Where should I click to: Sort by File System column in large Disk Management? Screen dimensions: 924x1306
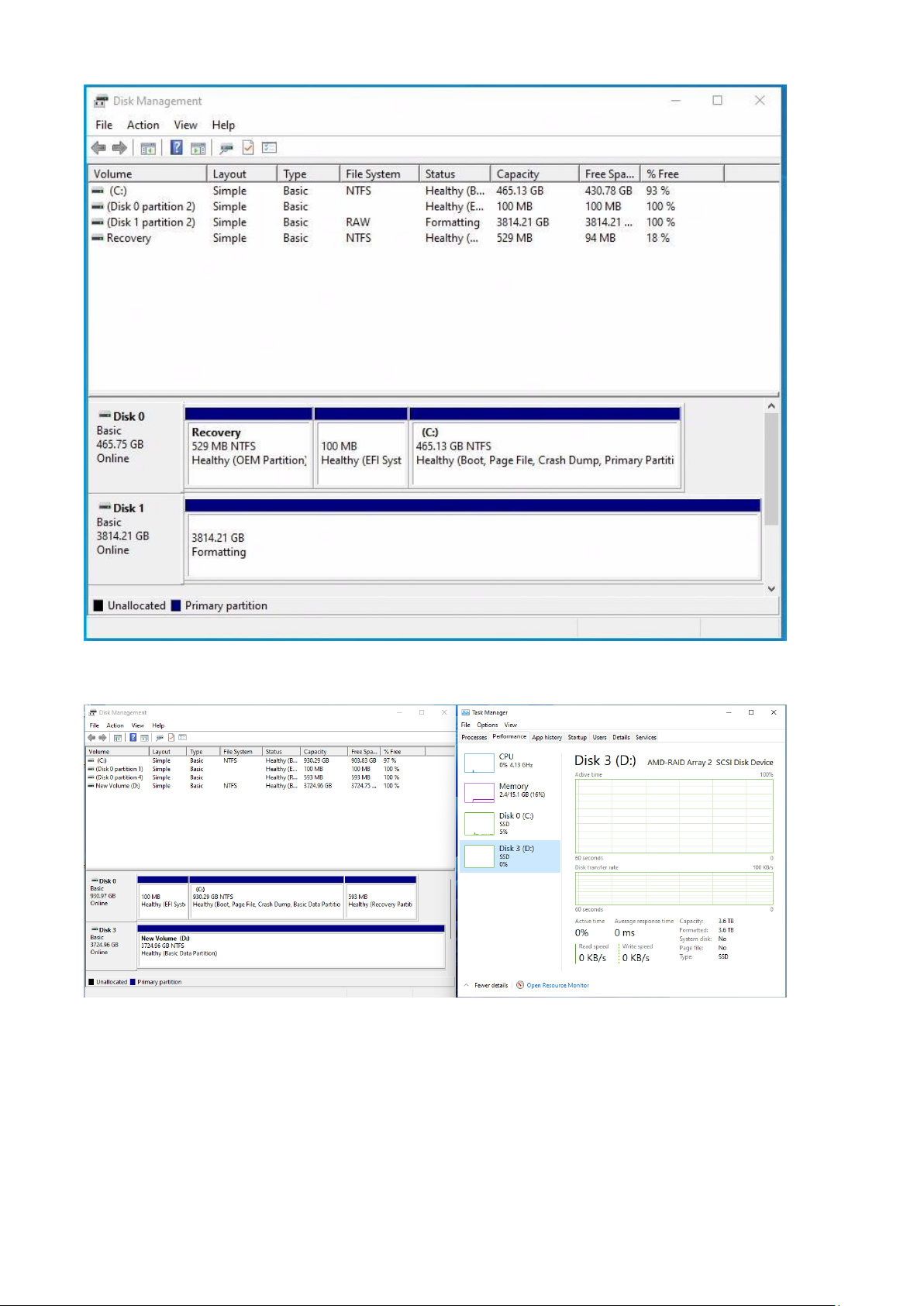pyautogui.click(x=379, y=174)
